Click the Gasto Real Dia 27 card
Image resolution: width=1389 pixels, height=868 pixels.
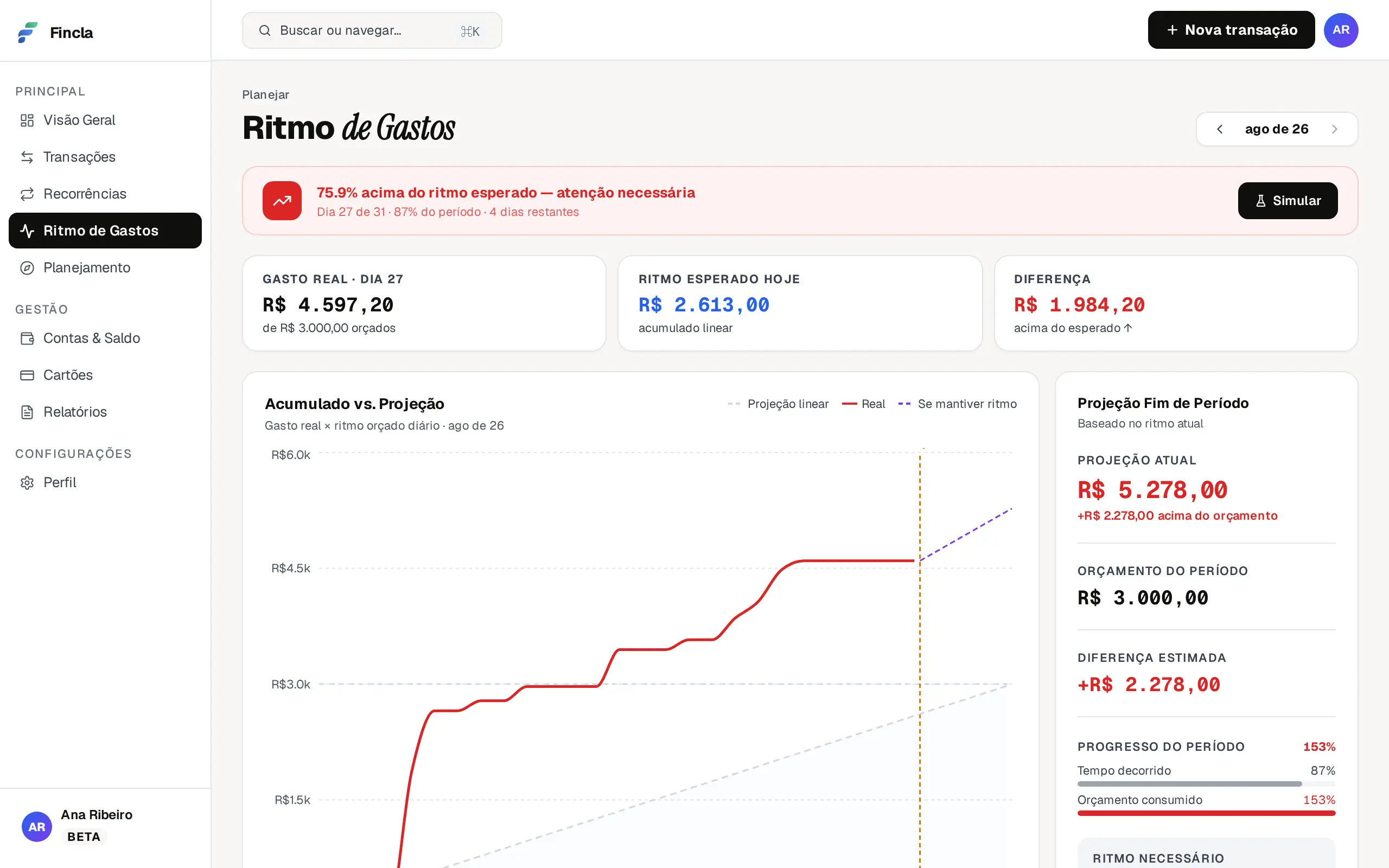pos(424,303)
